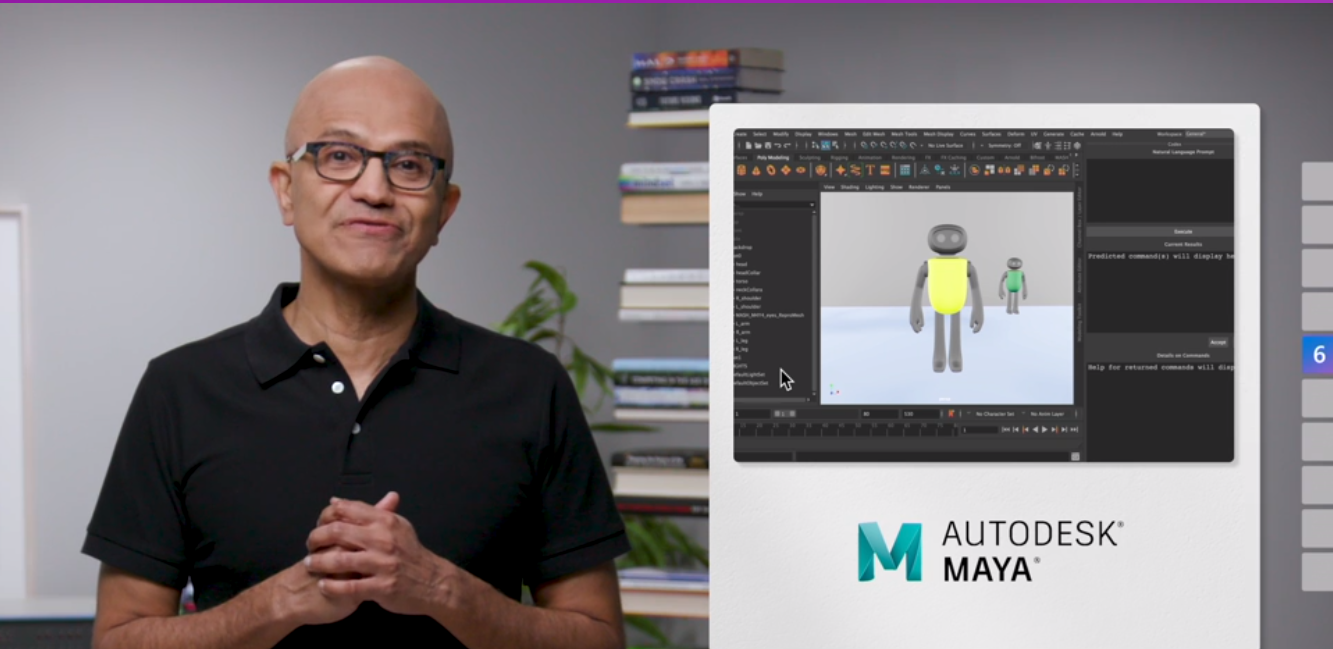Select defaultLightSet in the Outliner
1333x649 pixels.
point(750,375)
